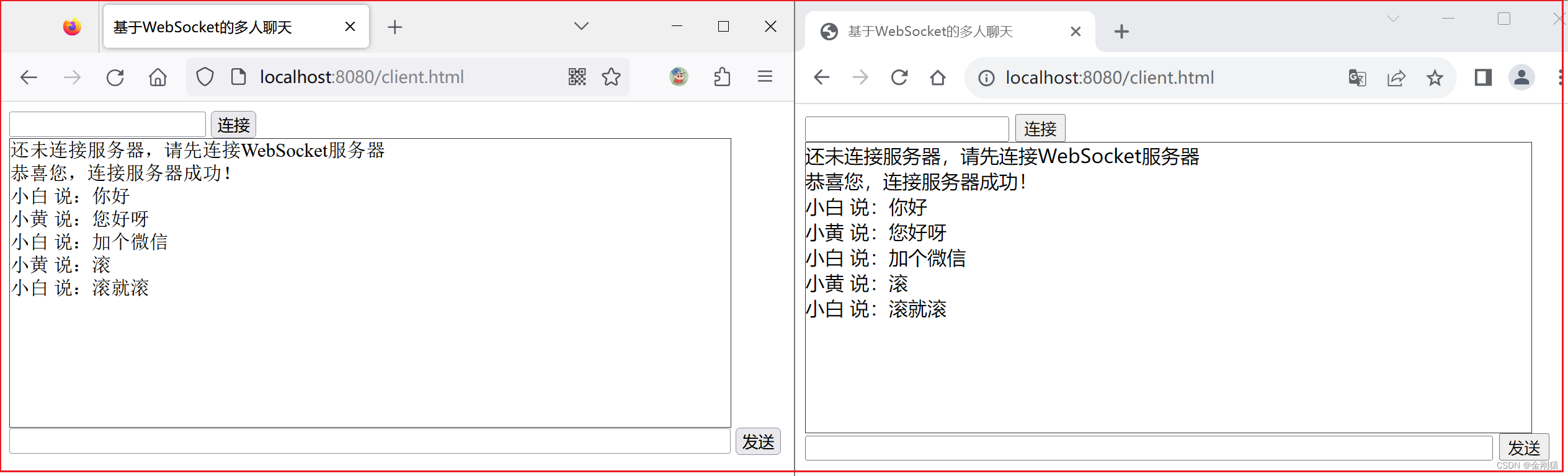Click message input field in Chrome page
This screenshot has width=1568, height=476.
point(1149,447)
